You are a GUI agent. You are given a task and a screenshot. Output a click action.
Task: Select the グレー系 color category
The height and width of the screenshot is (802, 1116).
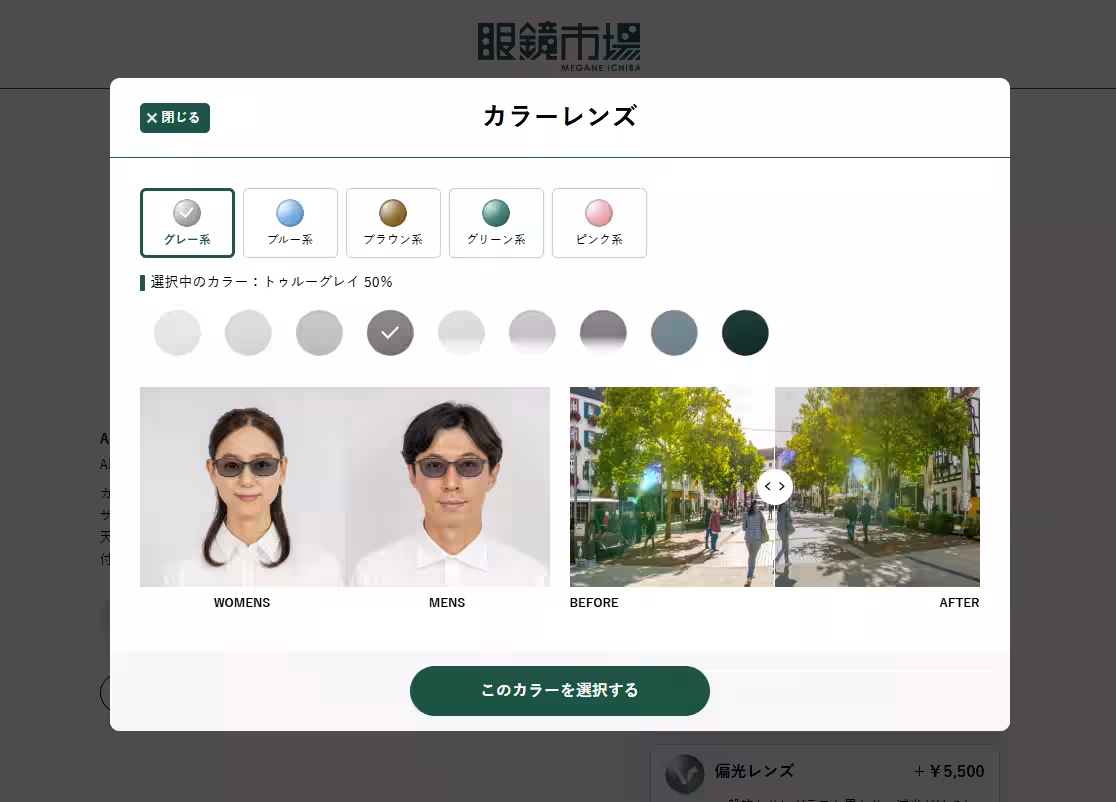187,223
